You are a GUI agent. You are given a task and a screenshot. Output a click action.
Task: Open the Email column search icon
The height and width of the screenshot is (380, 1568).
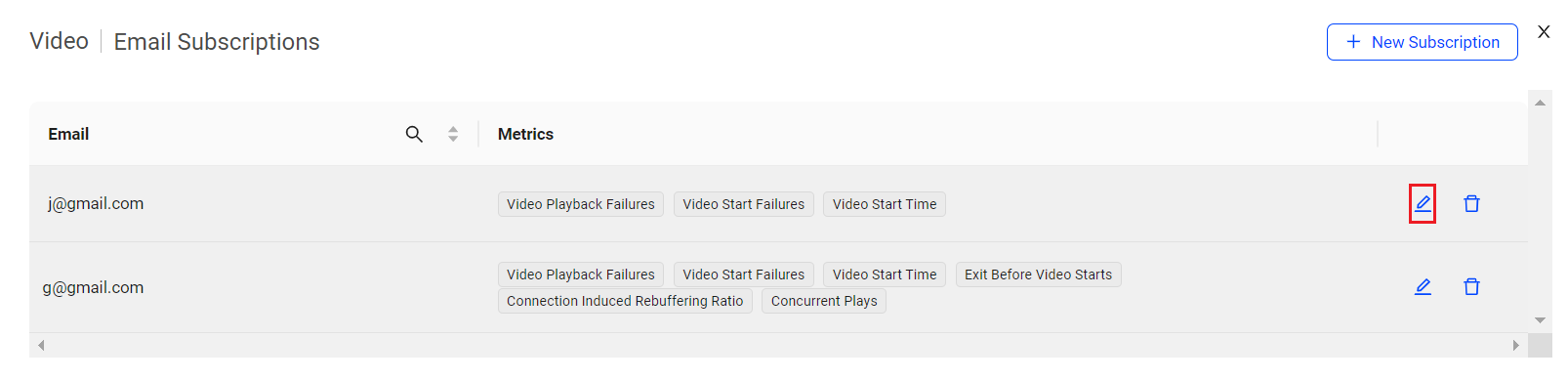[x=414, y=134]
